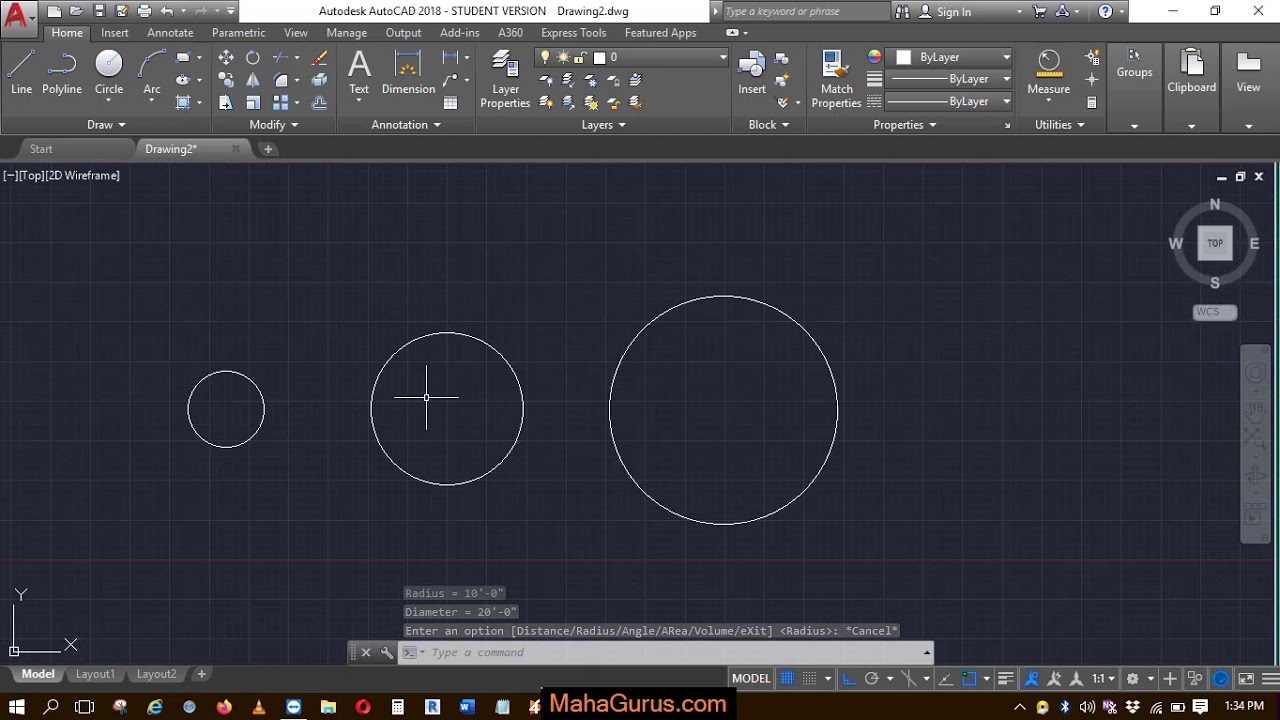Toggle Ortho mode in status bar
Image resolution: width=1280 pixels, height=720 pixels.
pyautogui.click(x=849, y=678)
